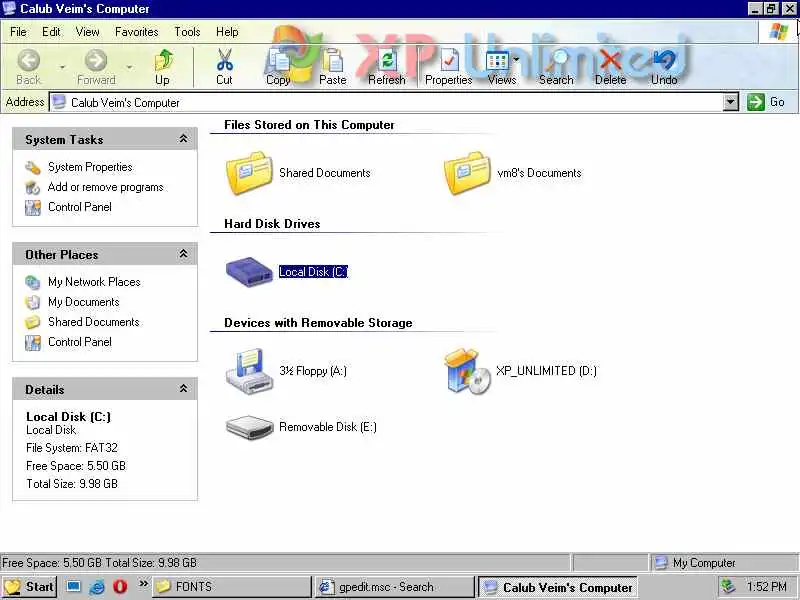Open the Tools menu

point(187,32)
